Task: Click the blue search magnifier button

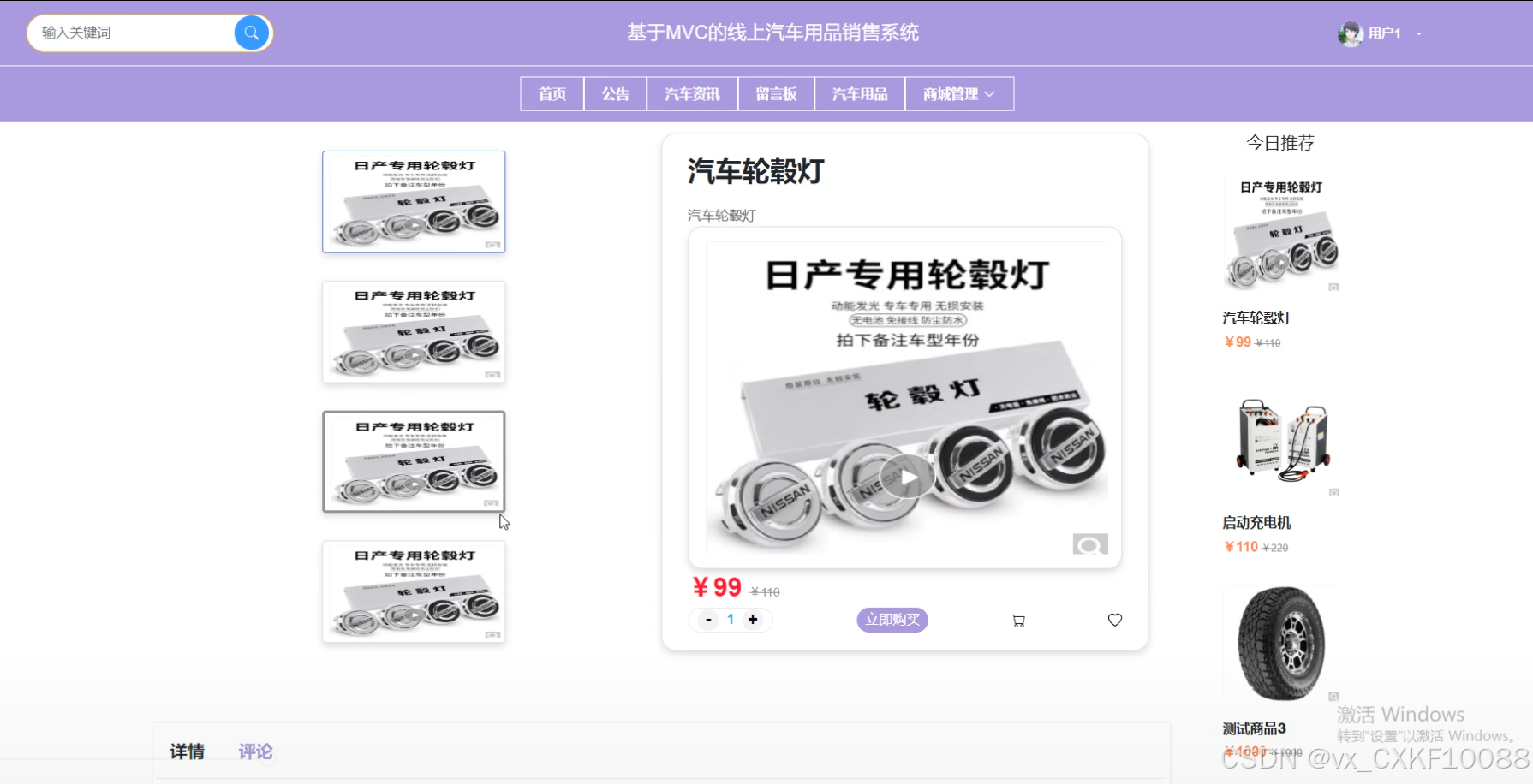Action: (x=251, y=33)
